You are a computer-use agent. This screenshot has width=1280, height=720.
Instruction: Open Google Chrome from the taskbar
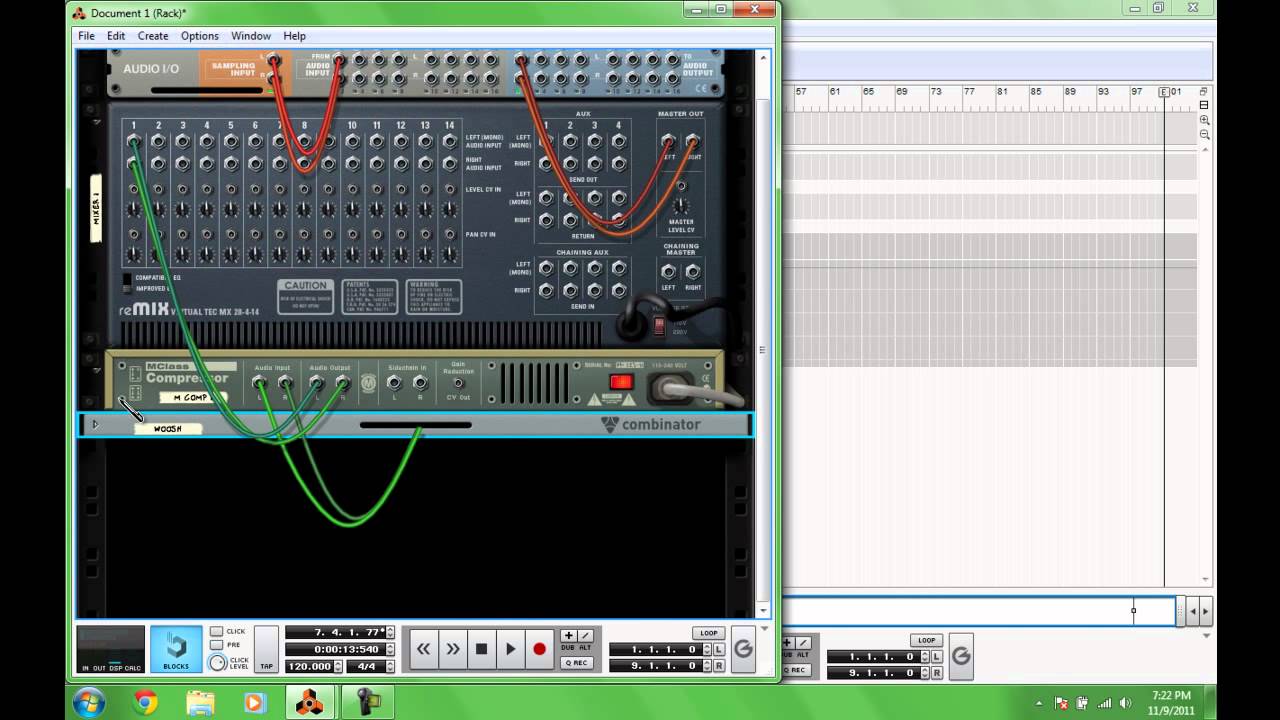146,703
